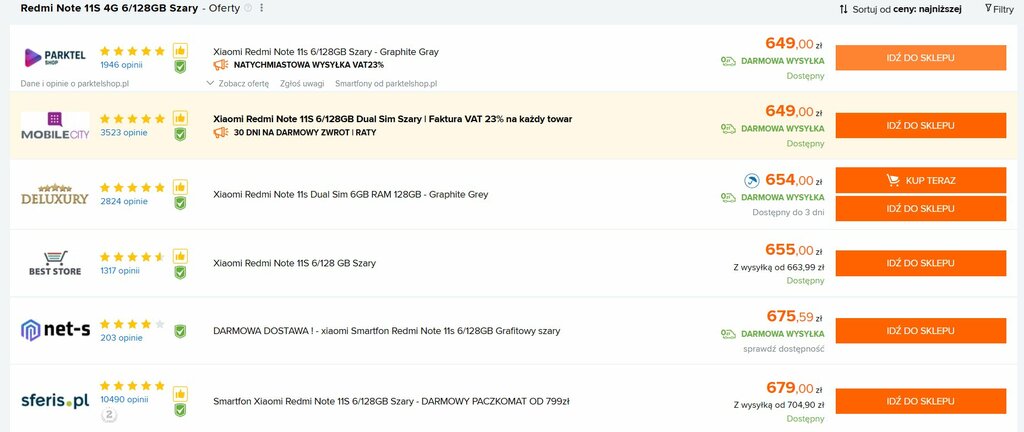Open 1946 opinii reviews for Parktel
The image size is (1024, 432).
(x=121, y=65)
